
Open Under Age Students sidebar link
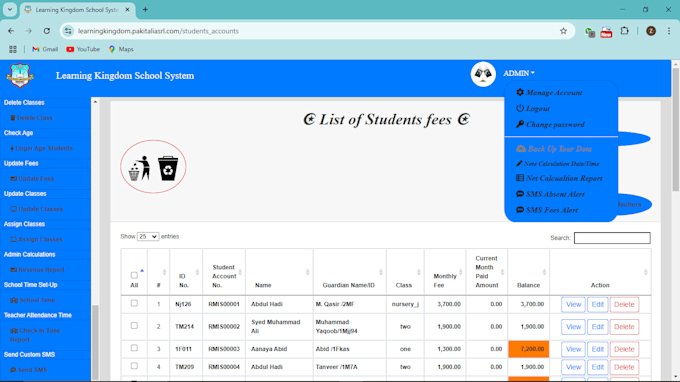point(41,148)
